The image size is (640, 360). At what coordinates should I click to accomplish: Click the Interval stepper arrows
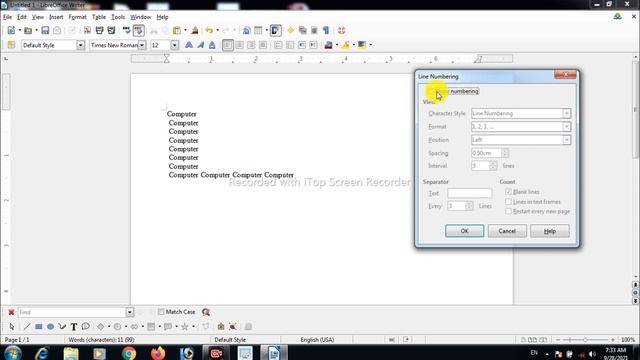(x=493, y=166)
